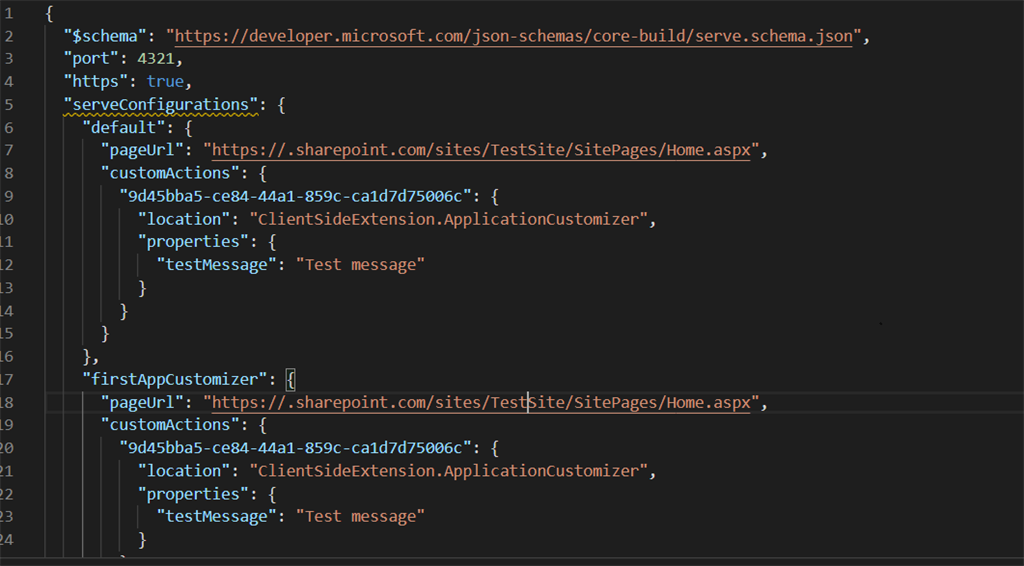Select line 5 via its line number
The image size is (1024, 566).
pyautogui.click(x=8, y=104)
